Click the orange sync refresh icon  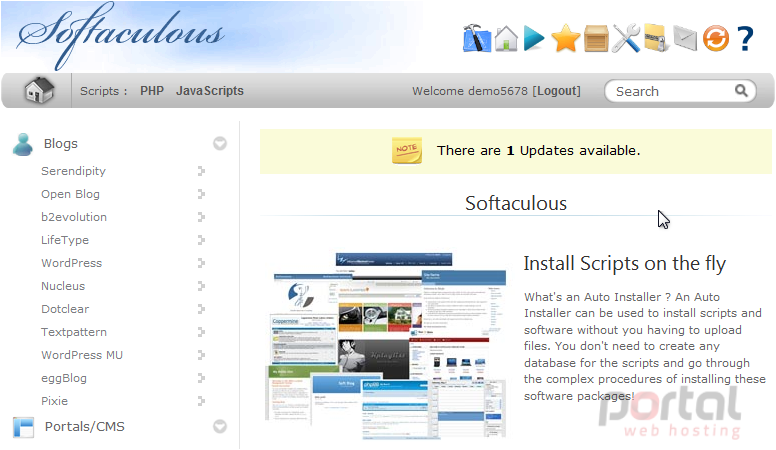716,39
